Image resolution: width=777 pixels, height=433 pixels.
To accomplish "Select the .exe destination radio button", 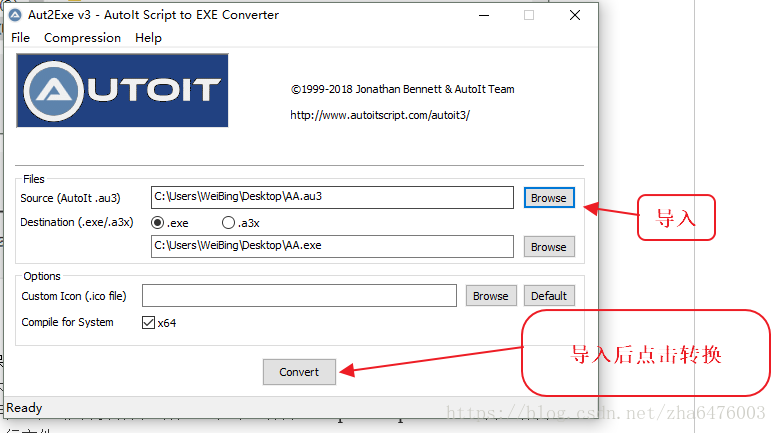I will 170,223.
